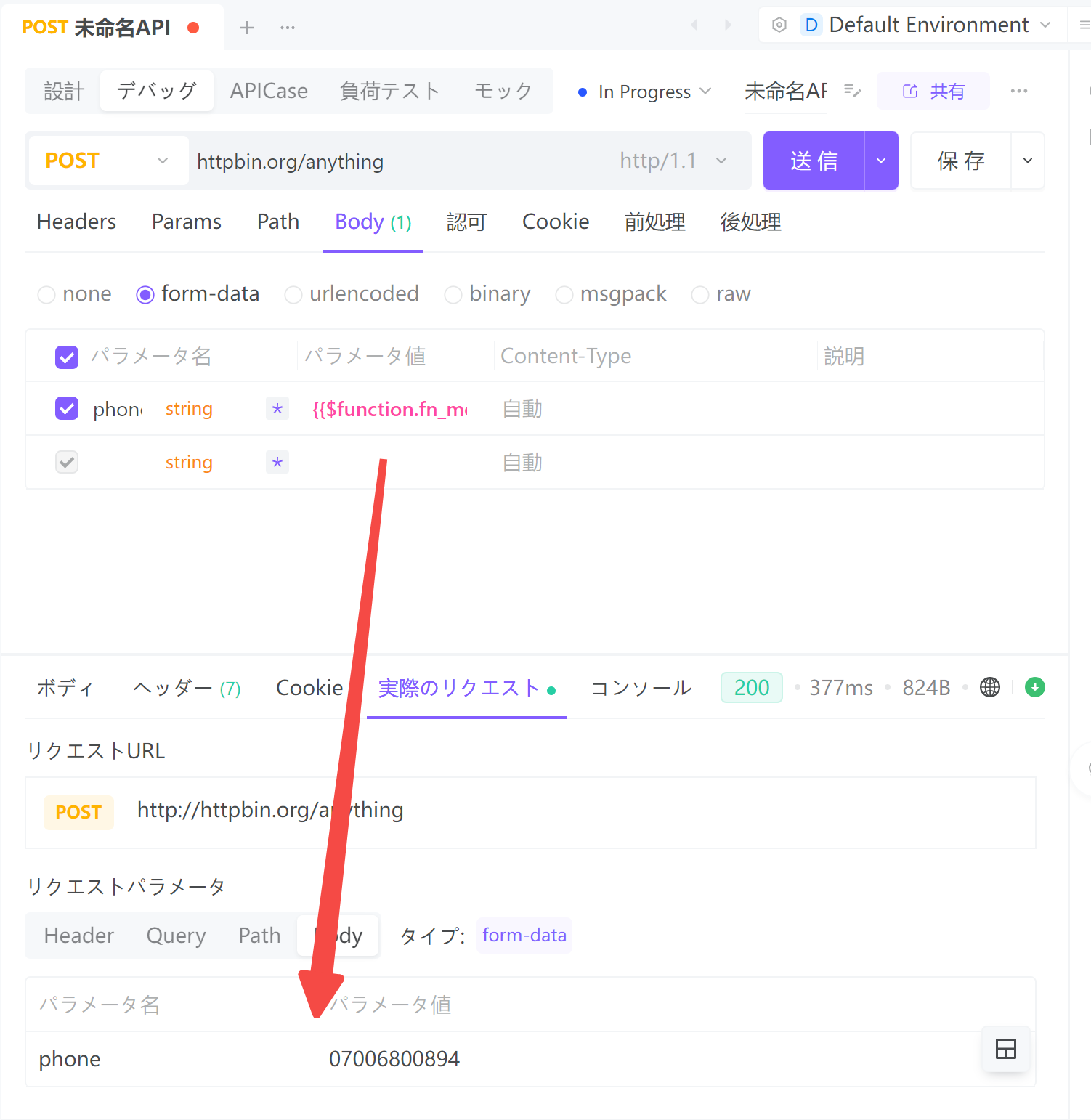Click the more options ellipsis beside 共有
1091x1120 pixels.
click(1020, 91)
